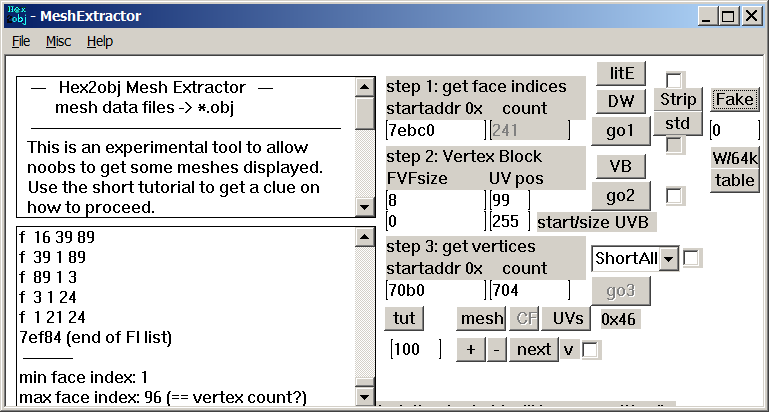Image resolution: width=769 pixels, height=412 pixels.
Task: Click the Hex2obj application icon in title bar
Action: pos(17,15)
